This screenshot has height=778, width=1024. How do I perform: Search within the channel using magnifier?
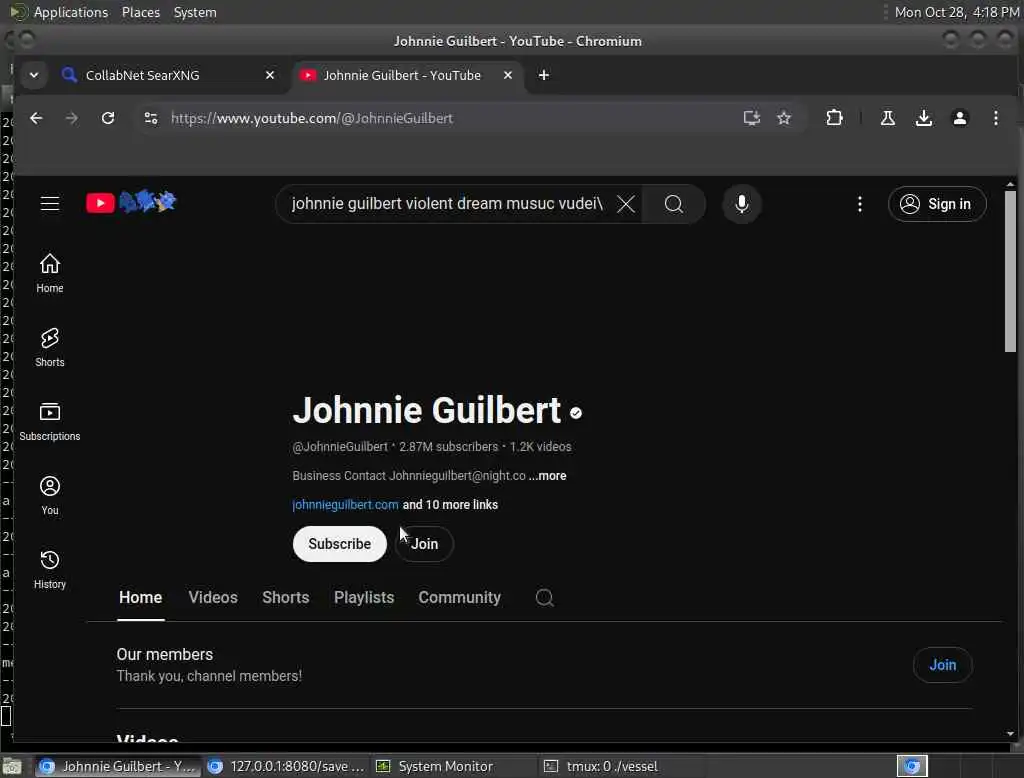point(545,597)
